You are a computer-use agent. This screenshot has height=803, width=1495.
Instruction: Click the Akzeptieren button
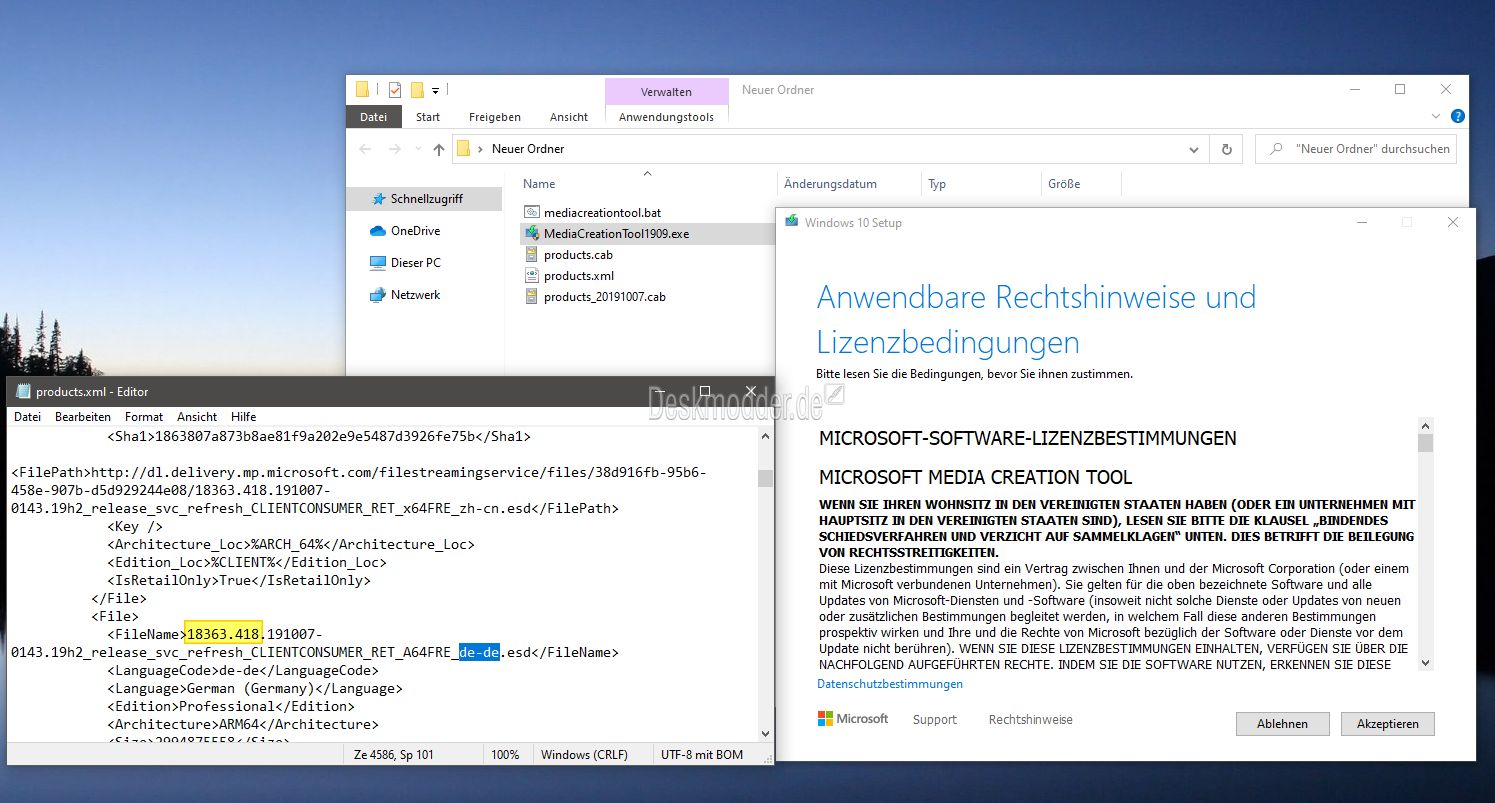(1387, 724)
